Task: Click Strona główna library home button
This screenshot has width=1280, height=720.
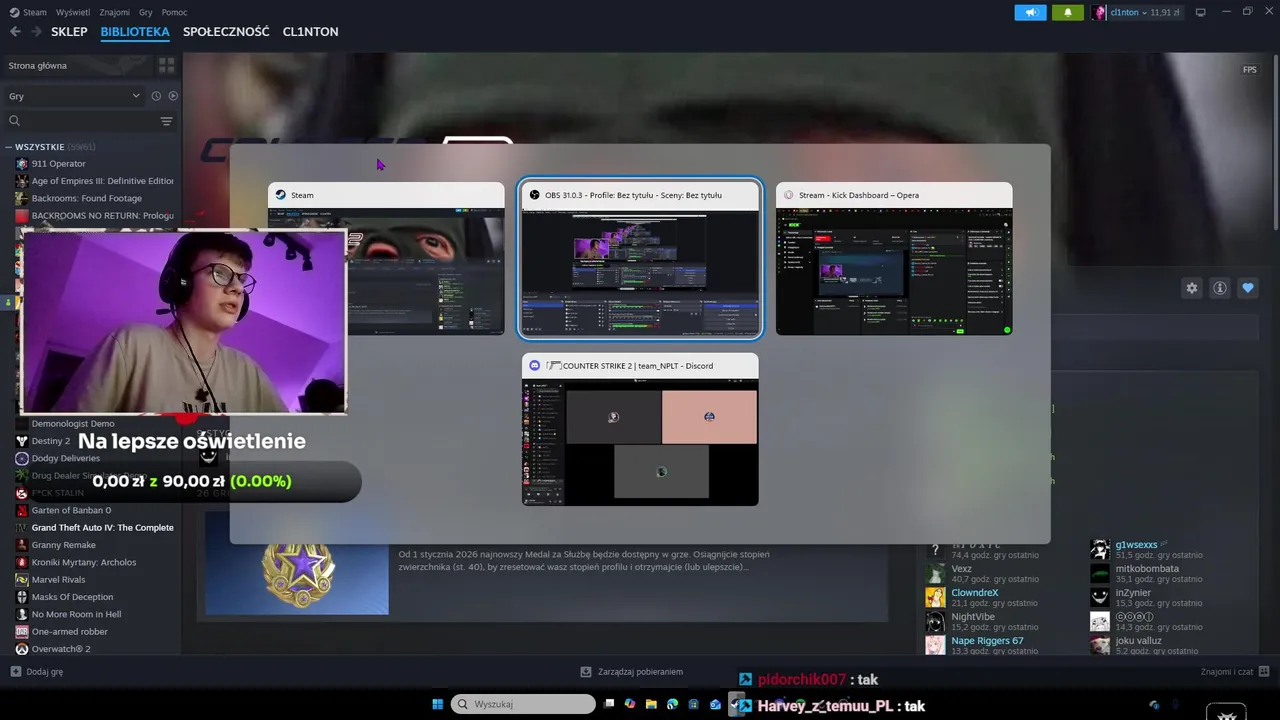Action: tap(78, 65)
